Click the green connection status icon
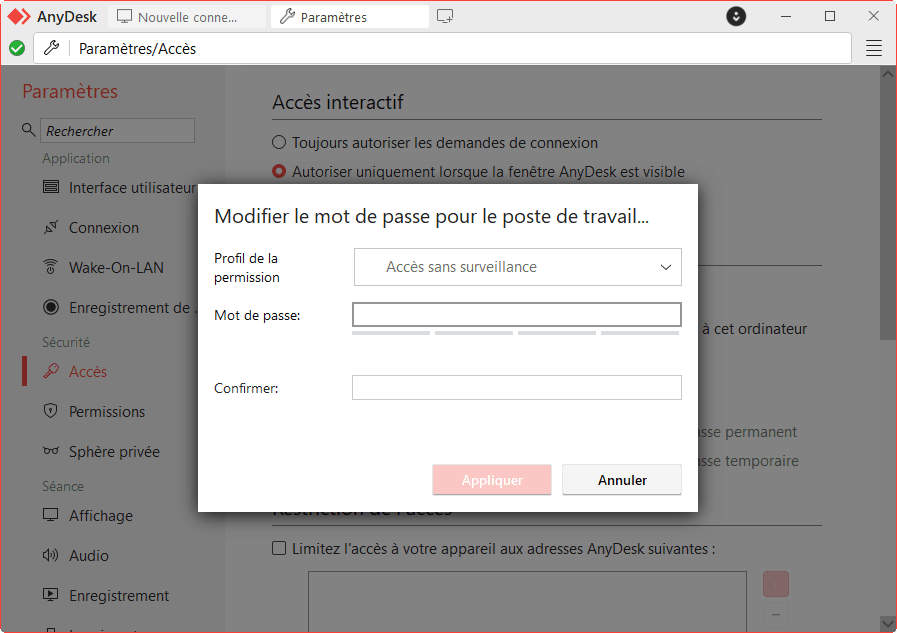 point(17,48)
